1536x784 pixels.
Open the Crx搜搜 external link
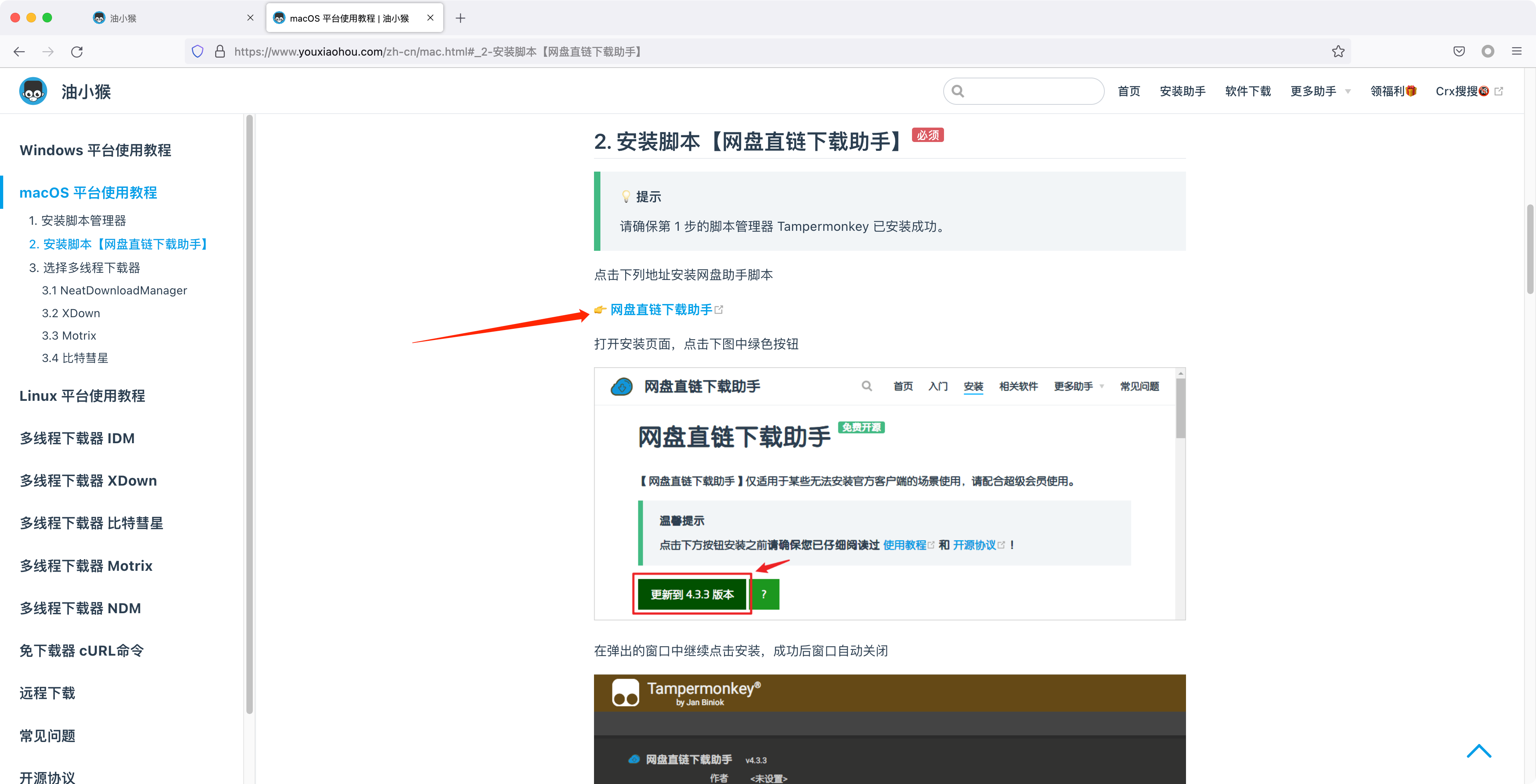coord(1469,91)
